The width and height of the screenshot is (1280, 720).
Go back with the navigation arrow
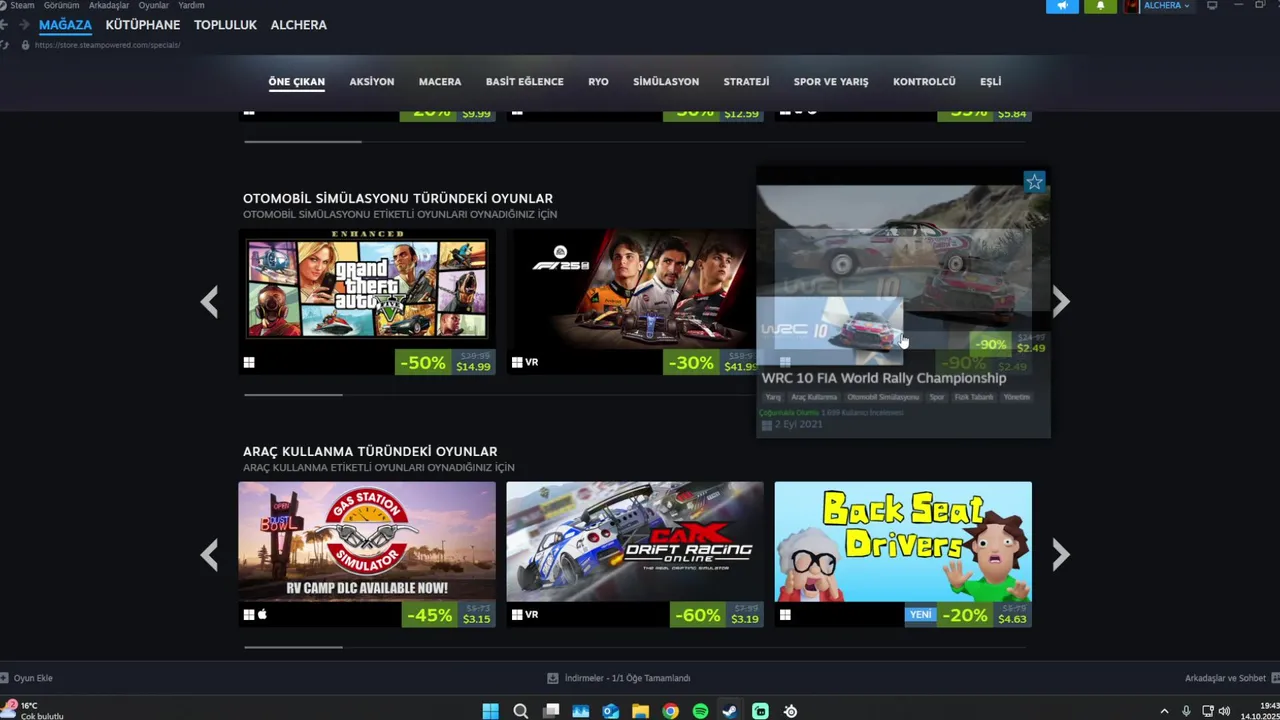(4, 25)
